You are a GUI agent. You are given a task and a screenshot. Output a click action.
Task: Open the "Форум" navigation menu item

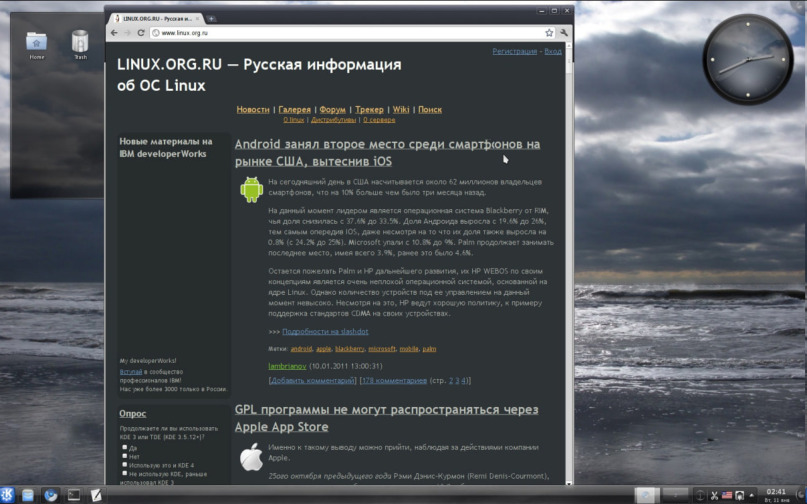pos(333,109)
